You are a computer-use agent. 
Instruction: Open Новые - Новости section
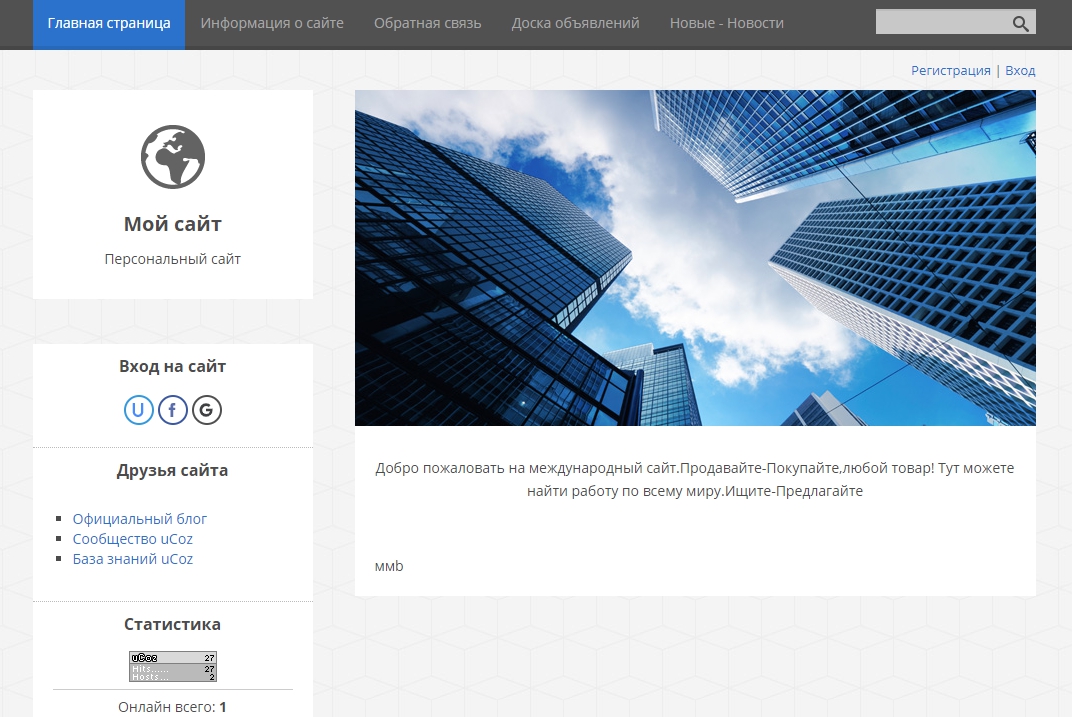726,23
